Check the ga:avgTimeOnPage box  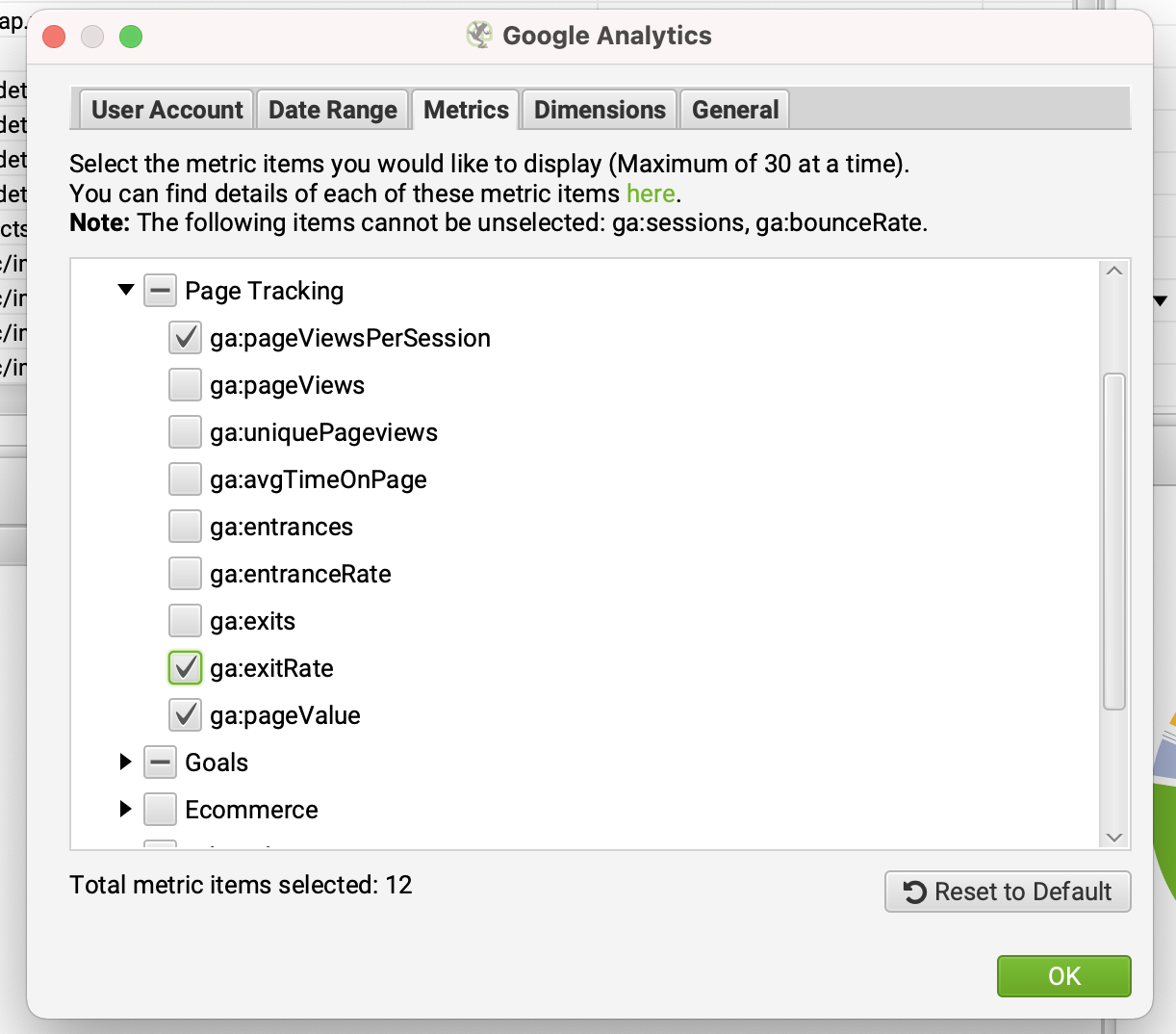pos(185,479)
